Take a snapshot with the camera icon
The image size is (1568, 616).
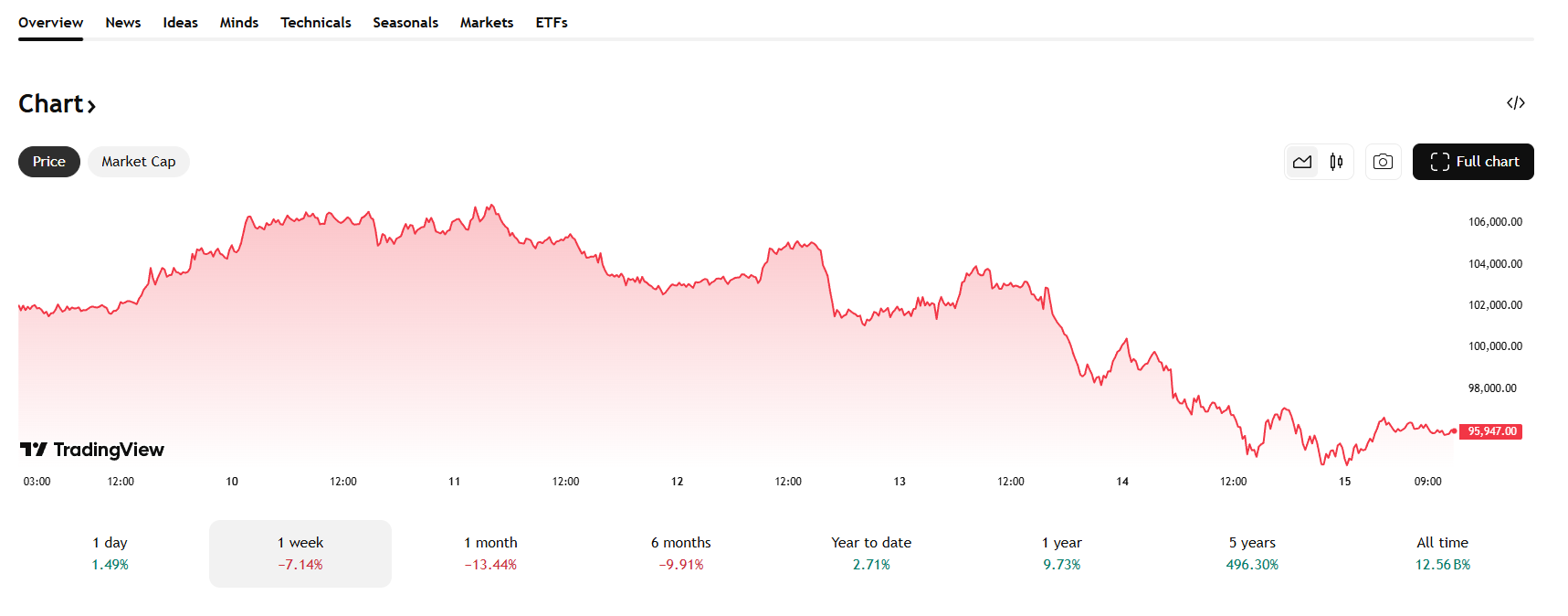[x=1383, y=161]
